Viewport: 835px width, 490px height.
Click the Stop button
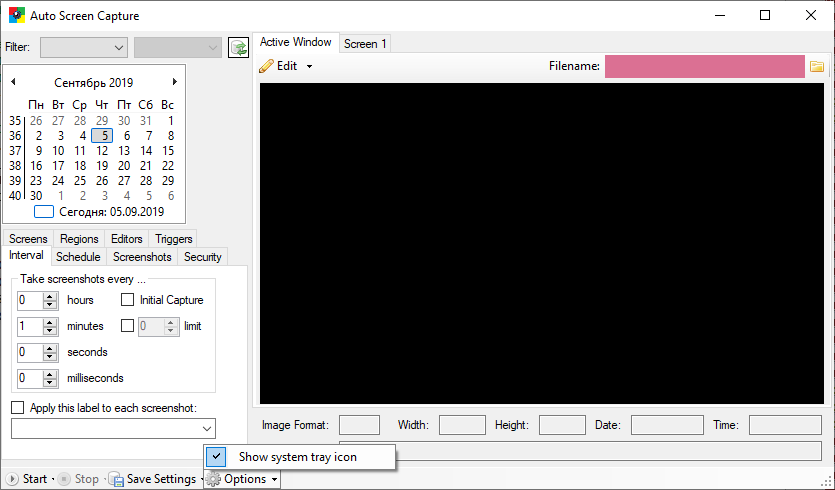(x=79, y=479)
